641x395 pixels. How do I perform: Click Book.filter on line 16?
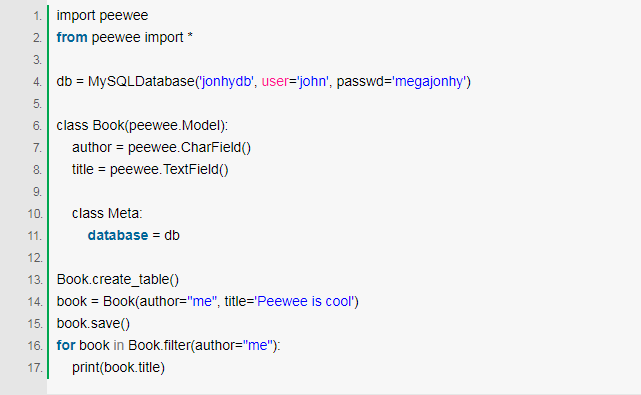pyautogui.click(x=159, y=346)
